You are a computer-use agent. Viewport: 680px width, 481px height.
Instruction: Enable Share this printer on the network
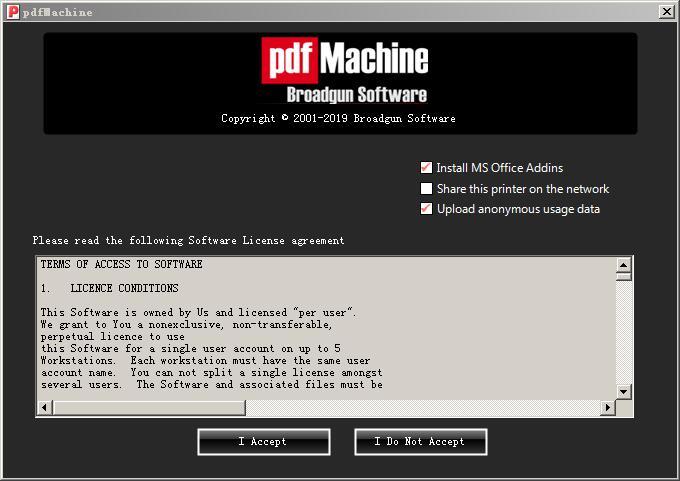point(426,188)
